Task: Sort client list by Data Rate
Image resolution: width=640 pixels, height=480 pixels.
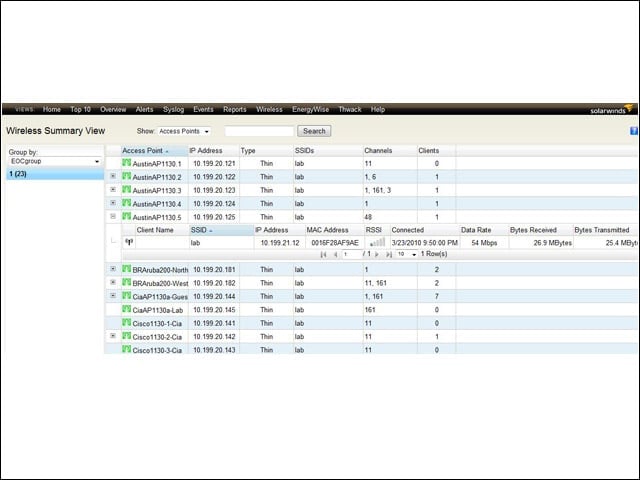Action: pyautogui.click(x=484, y=230)
